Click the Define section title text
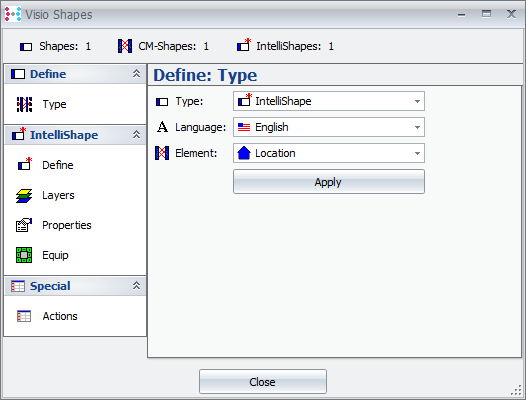The height and width of the screenshot is (400, 526). click(x=48, y=74)
